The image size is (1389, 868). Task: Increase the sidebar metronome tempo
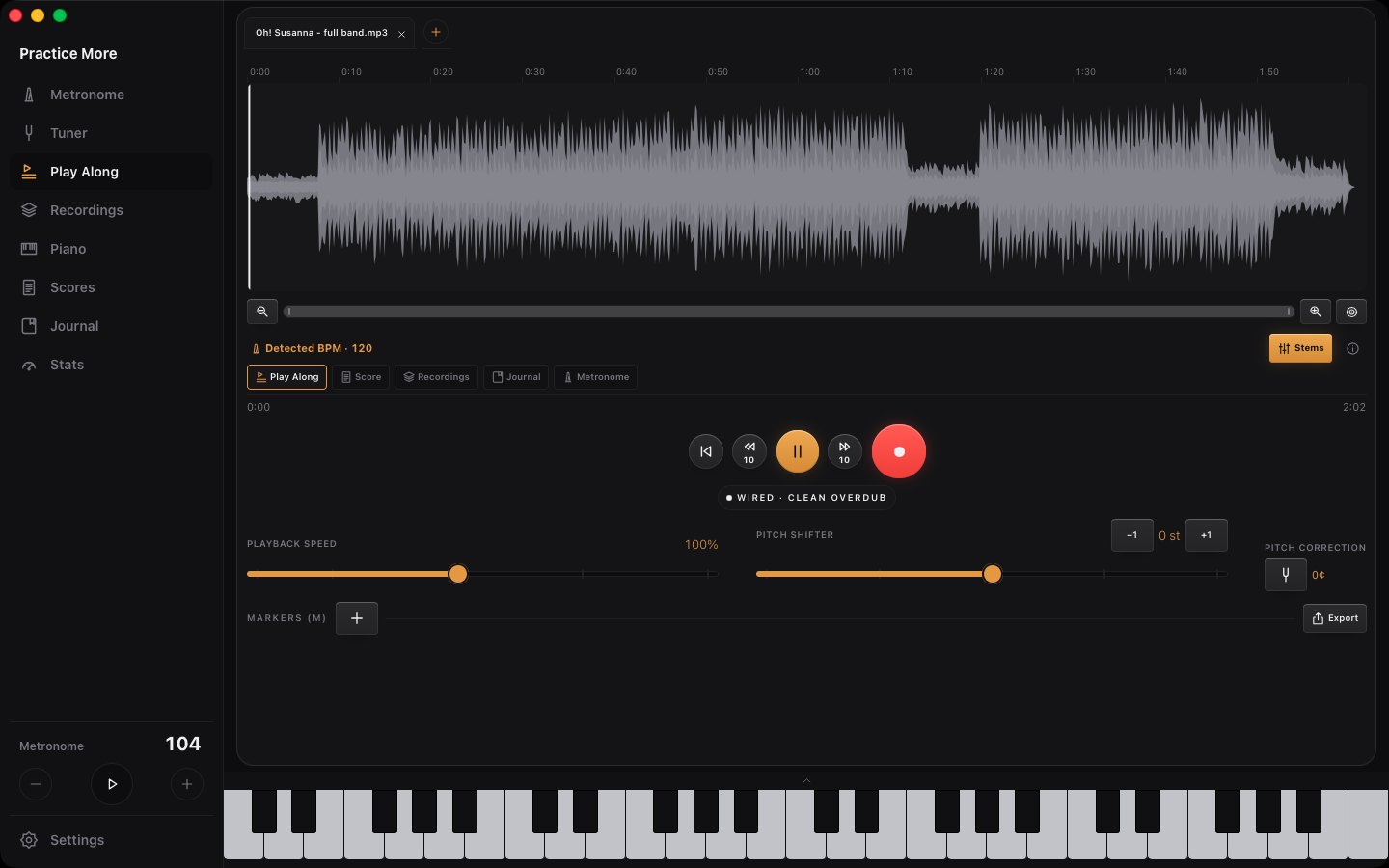click(187, 784)
